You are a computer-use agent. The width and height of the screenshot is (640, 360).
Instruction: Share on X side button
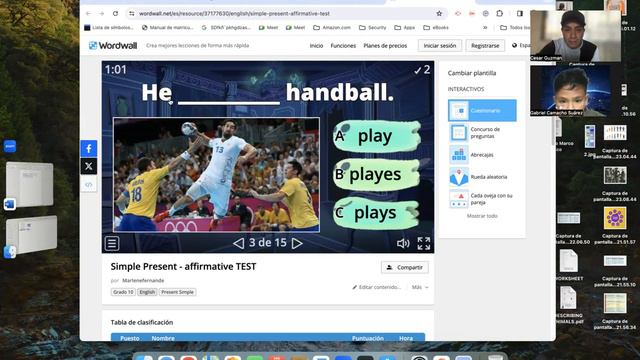click(89, 167)
